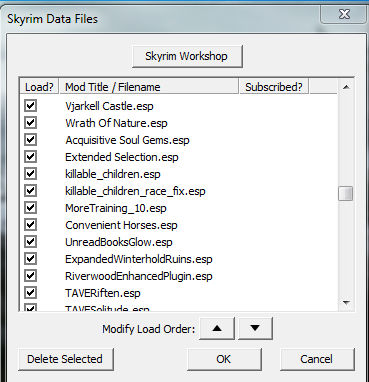The image size is (369, 382).
Task: Select Extended Selection.esp filename
Action: pyautogui.click(x=122, y=157)
